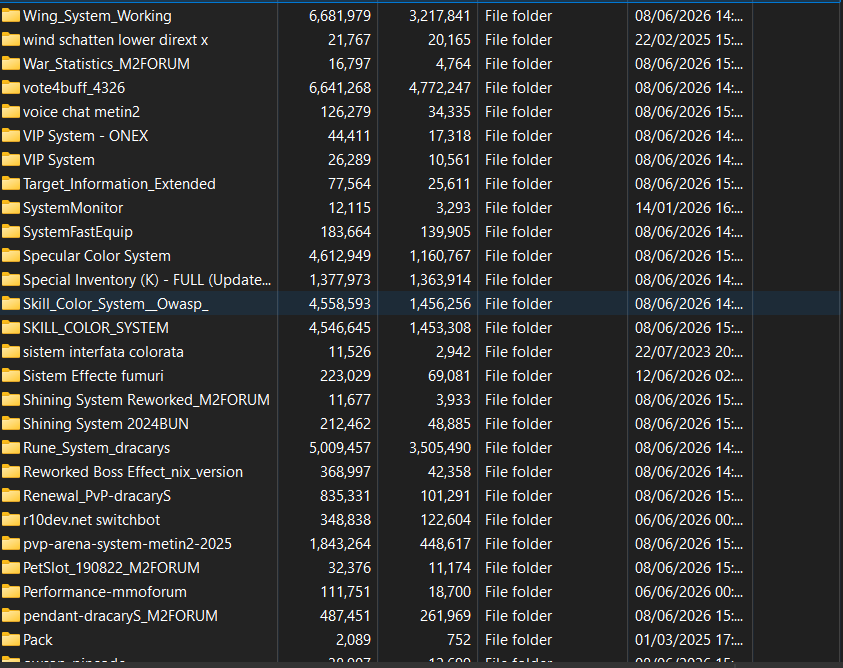The image size is (843, 668).
Task: Click the Shining System 2024BUN folder icon
Action: 11,423
